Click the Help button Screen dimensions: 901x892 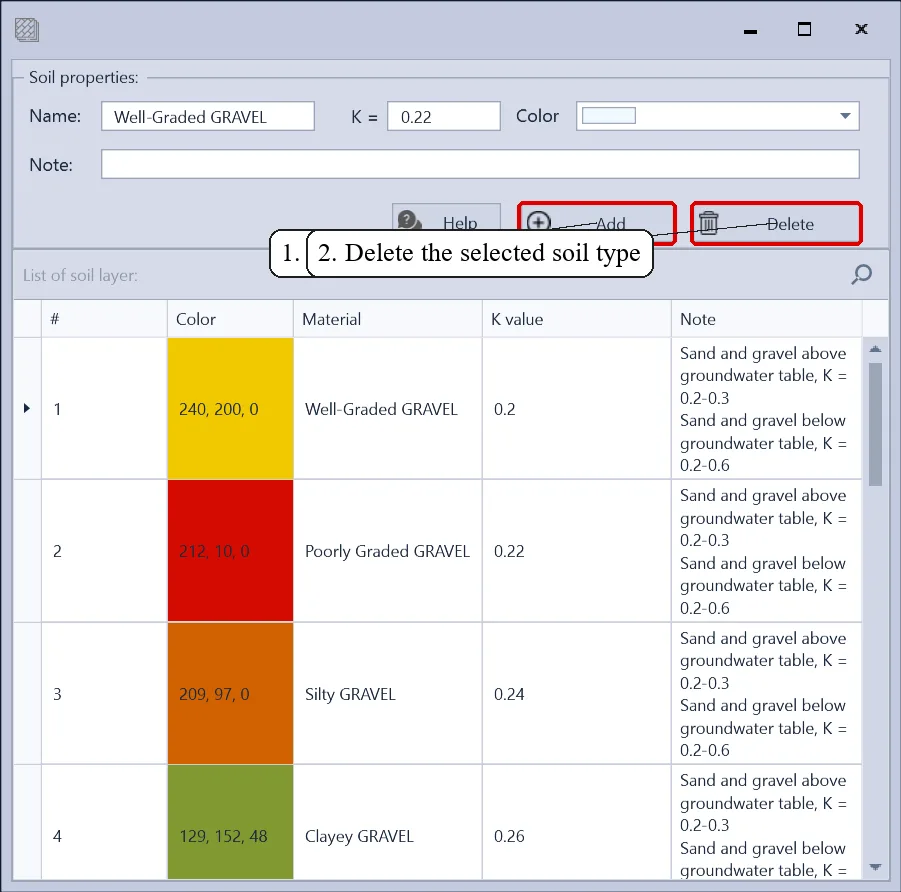click(x=446, y=217)
